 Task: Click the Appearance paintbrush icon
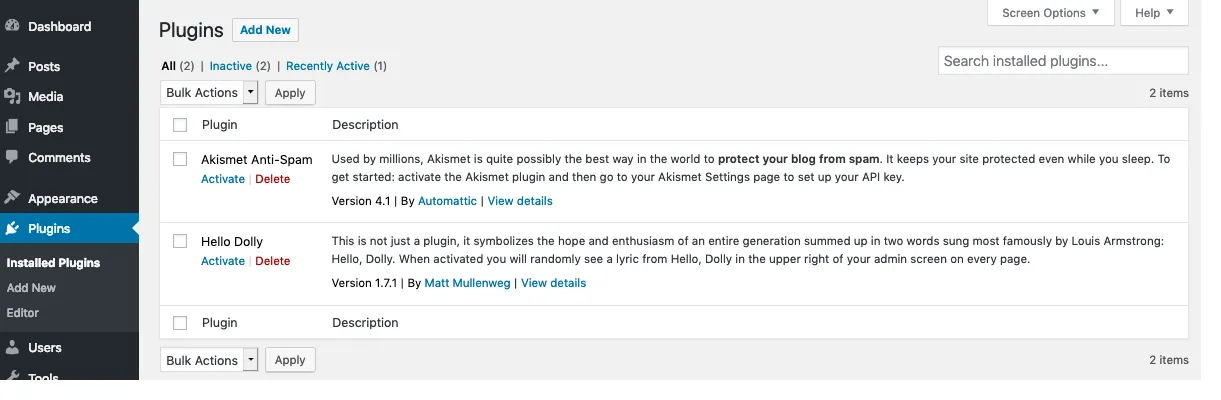tap(12, 198)
